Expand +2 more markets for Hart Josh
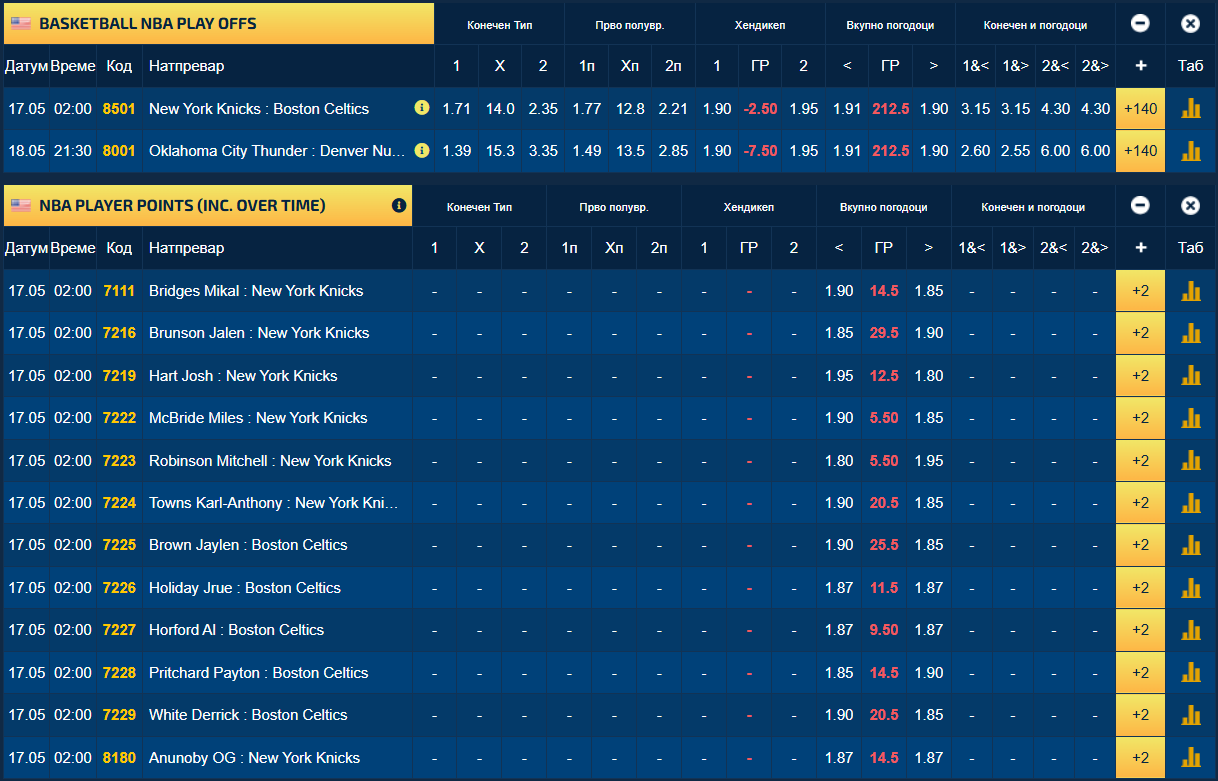 (x=1140, y=376)
